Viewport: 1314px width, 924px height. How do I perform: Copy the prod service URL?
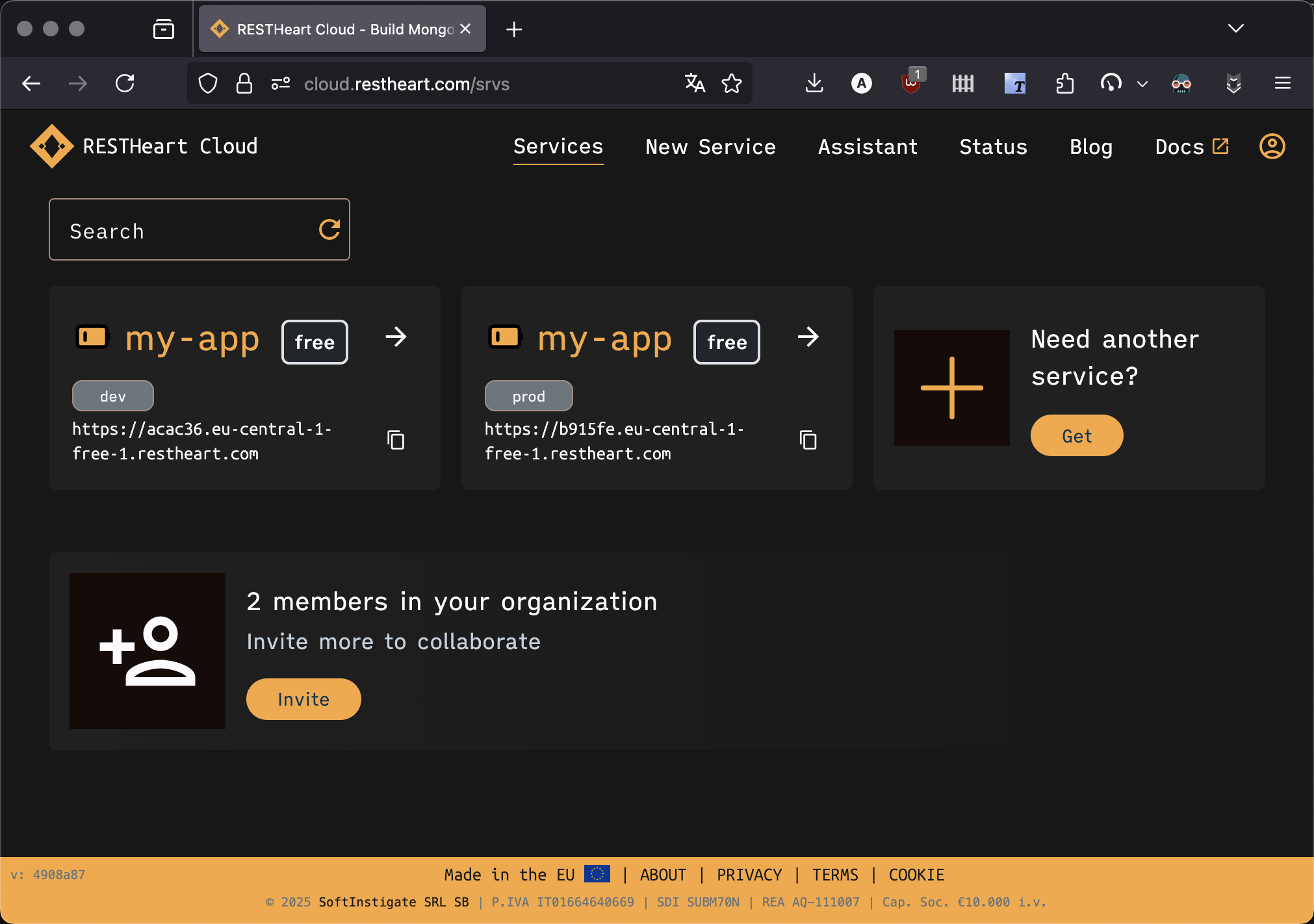(x=808, y=440)
